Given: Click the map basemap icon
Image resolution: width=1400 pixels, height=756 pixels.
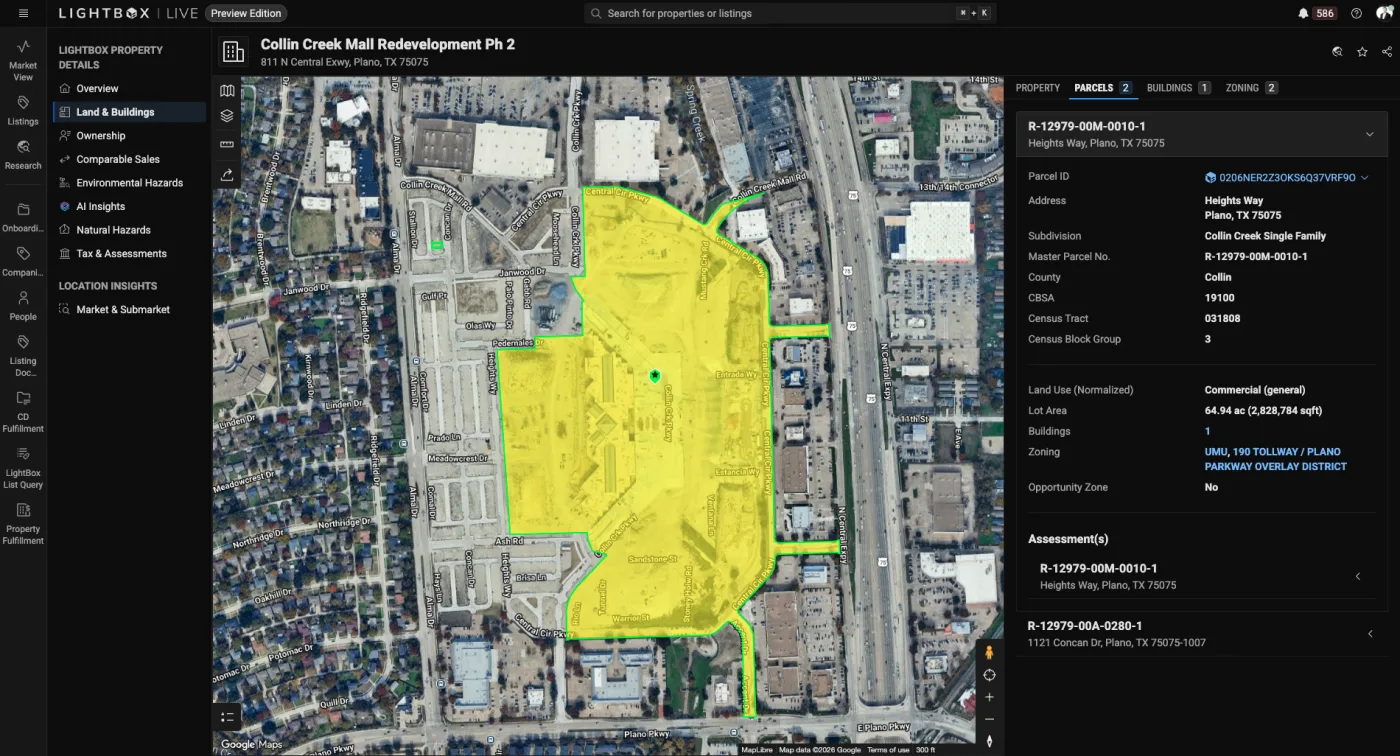Looking at the screenshot, I should 227,91.
